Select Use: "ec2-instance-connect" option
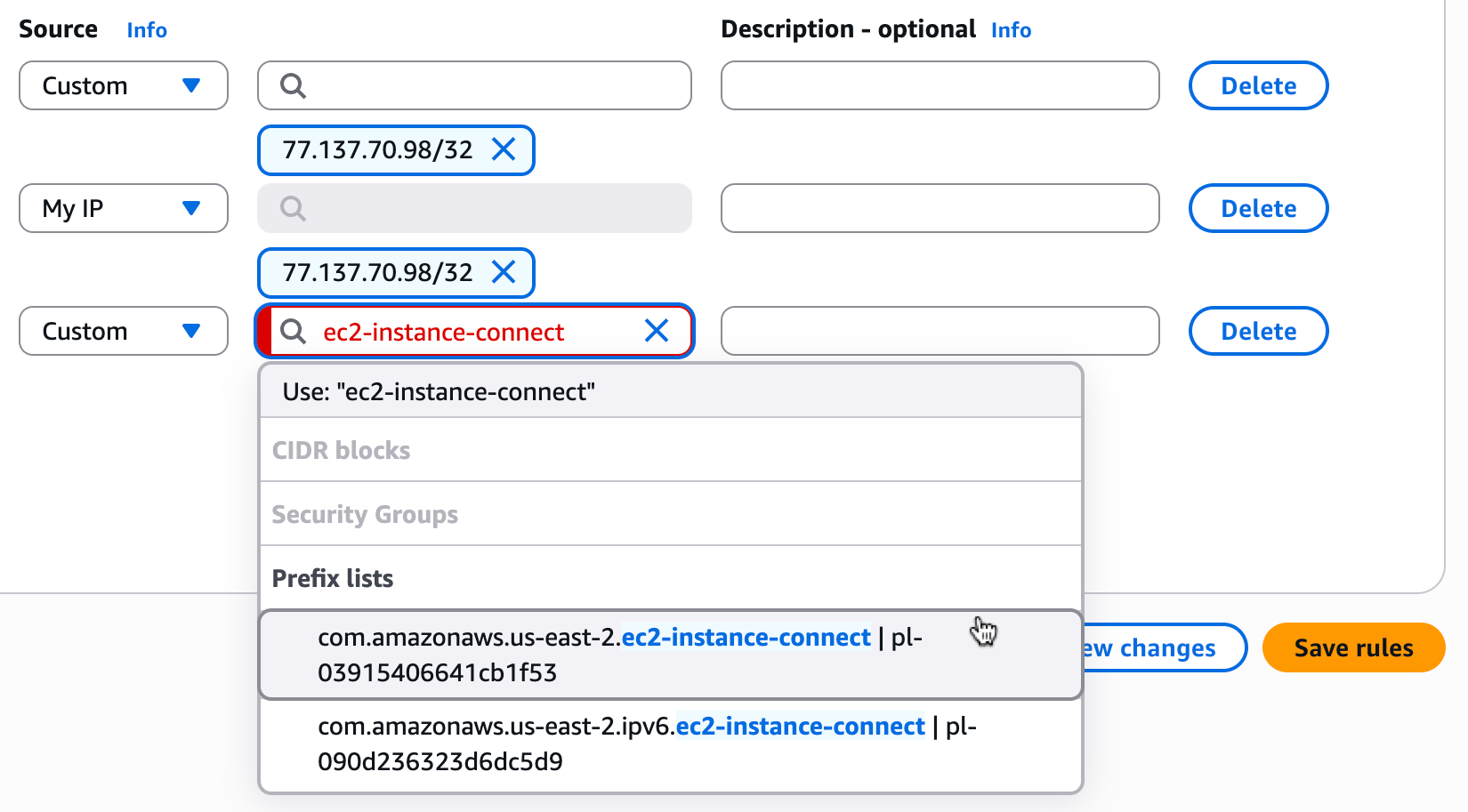The image size is (1468, 812). (439, 391)
